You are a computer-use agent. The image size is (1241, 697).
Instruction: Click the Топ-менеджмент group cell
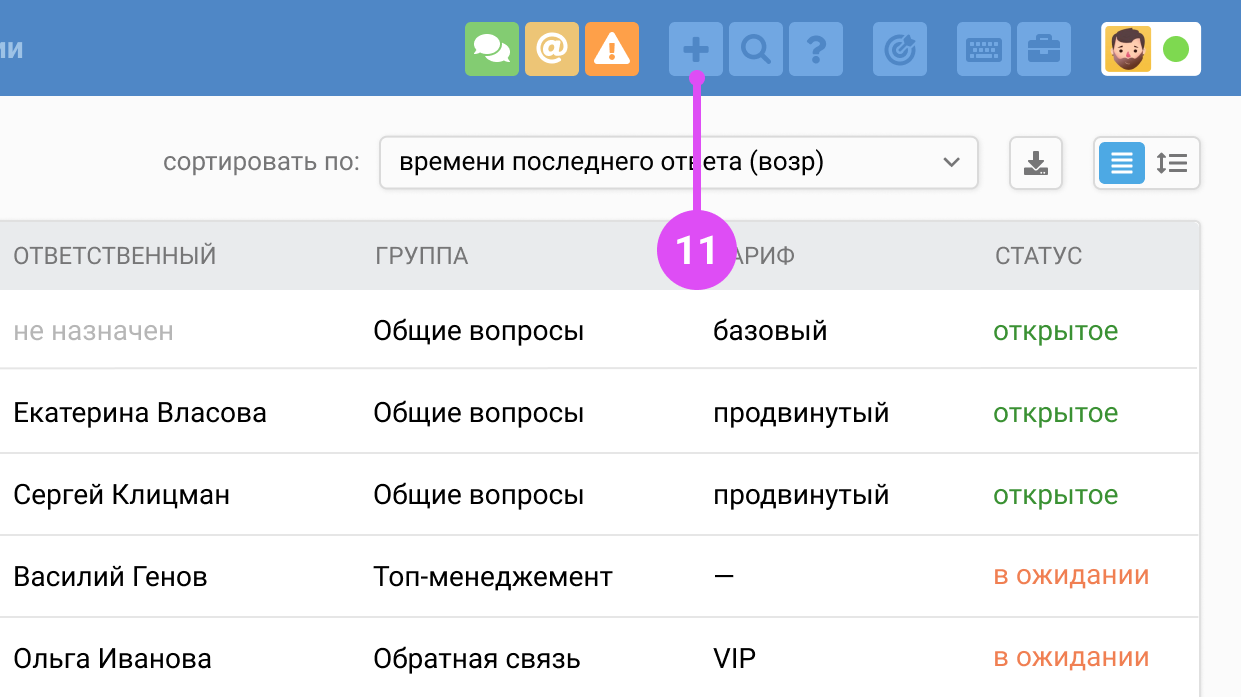click(x=492, y=577)
